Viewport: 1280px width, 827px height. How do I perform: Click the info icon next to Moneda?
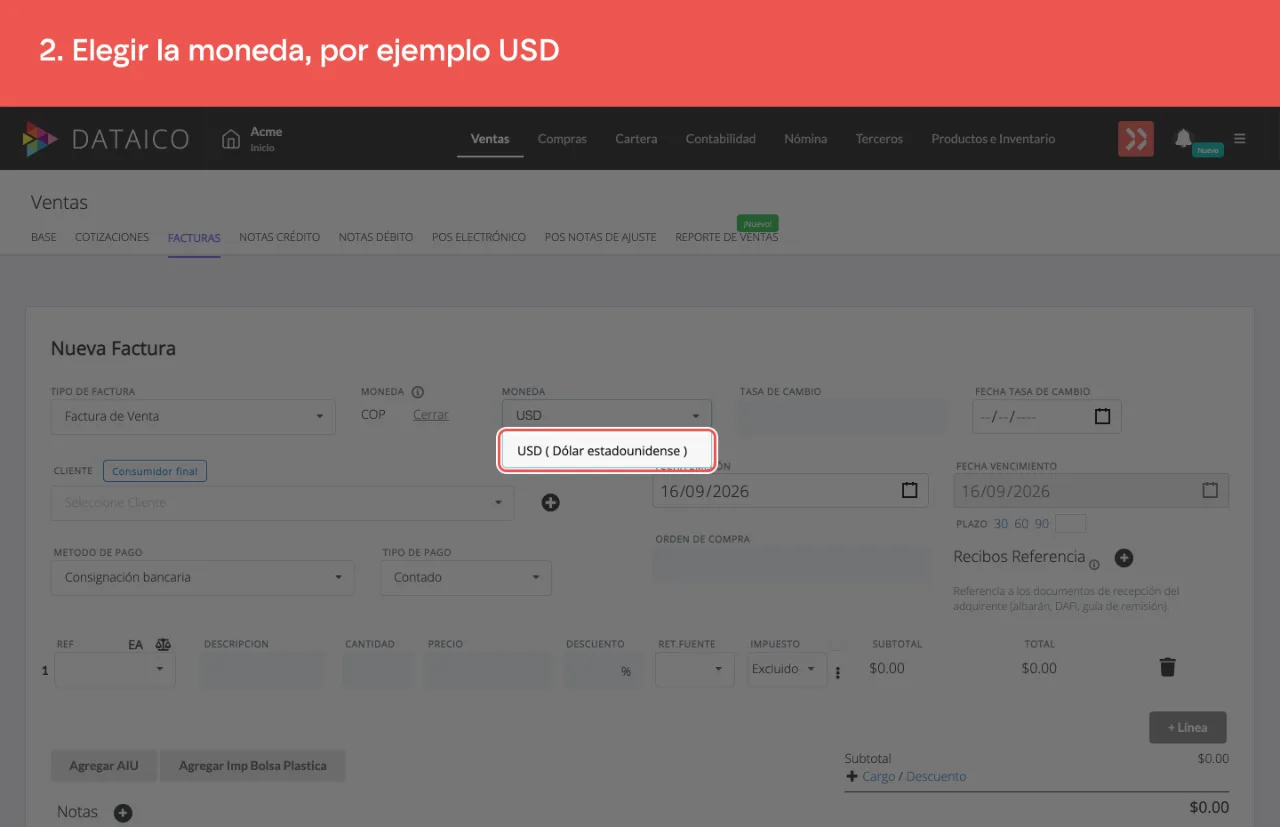pos(418,392)
